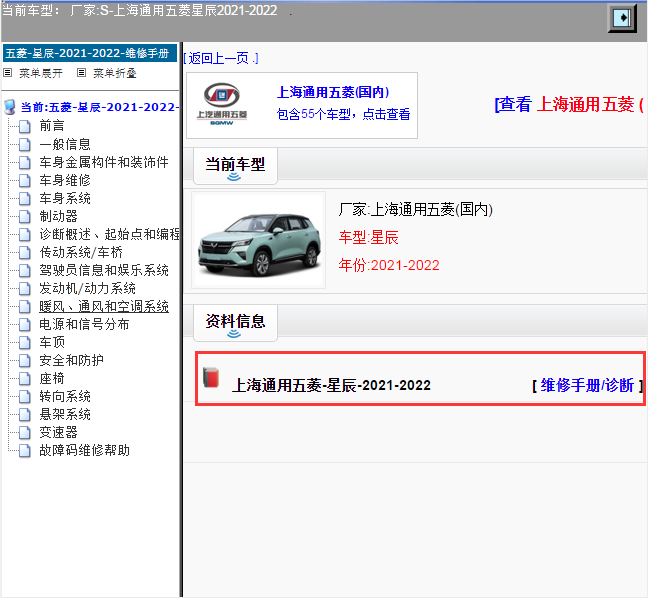
Task: Open 驾驶员信息和娱乐系统 section
Action: (104, 270)
